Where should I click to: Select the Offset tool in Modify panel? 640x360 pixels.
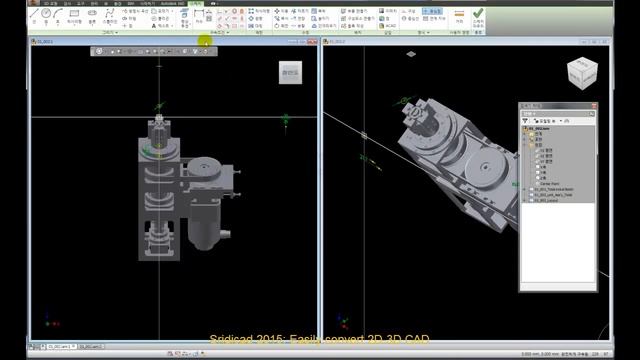point(324,26)
